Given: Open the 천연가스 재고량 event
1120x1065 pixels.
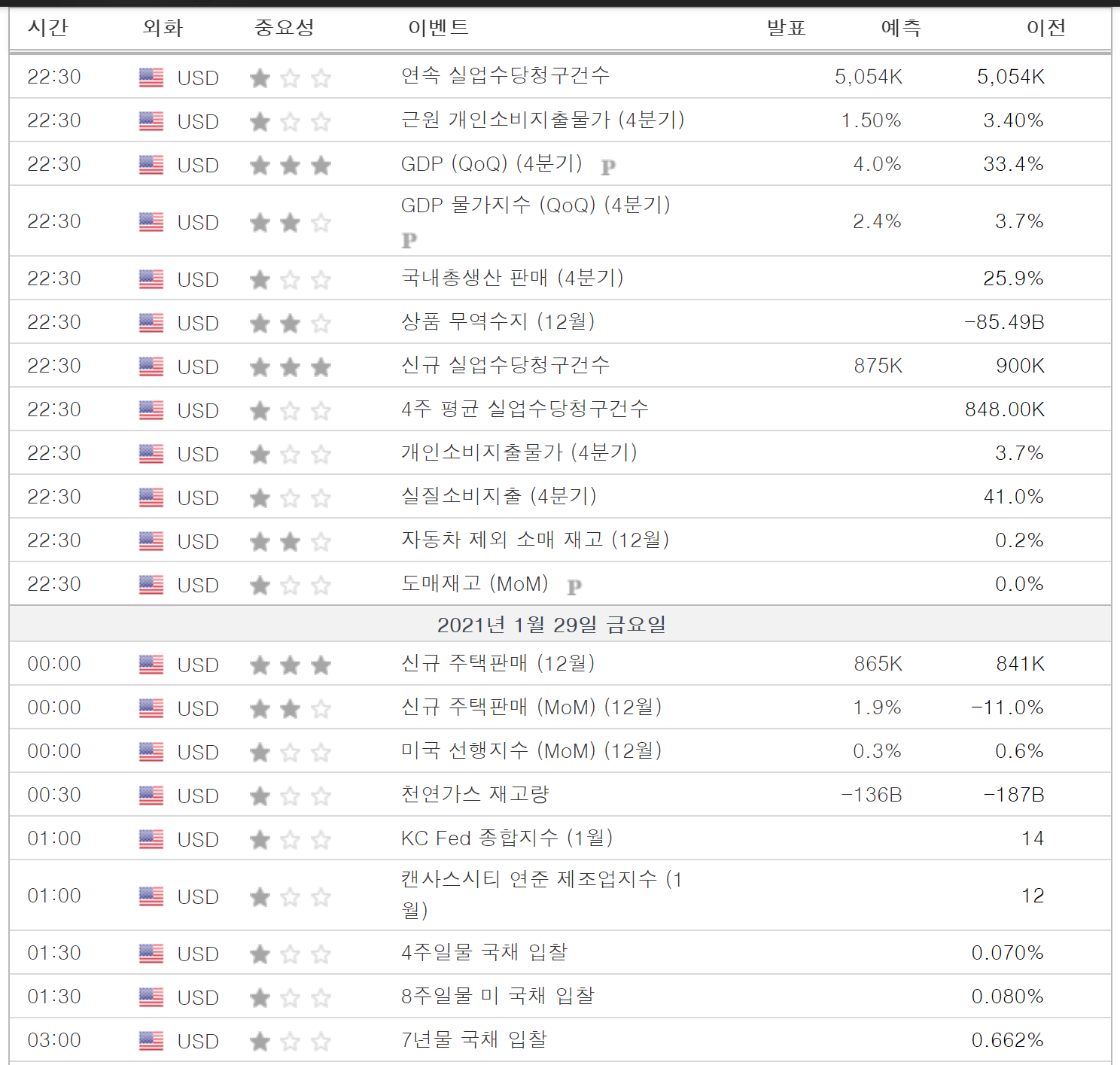Looking at the screenshot, I should (475, 794).
